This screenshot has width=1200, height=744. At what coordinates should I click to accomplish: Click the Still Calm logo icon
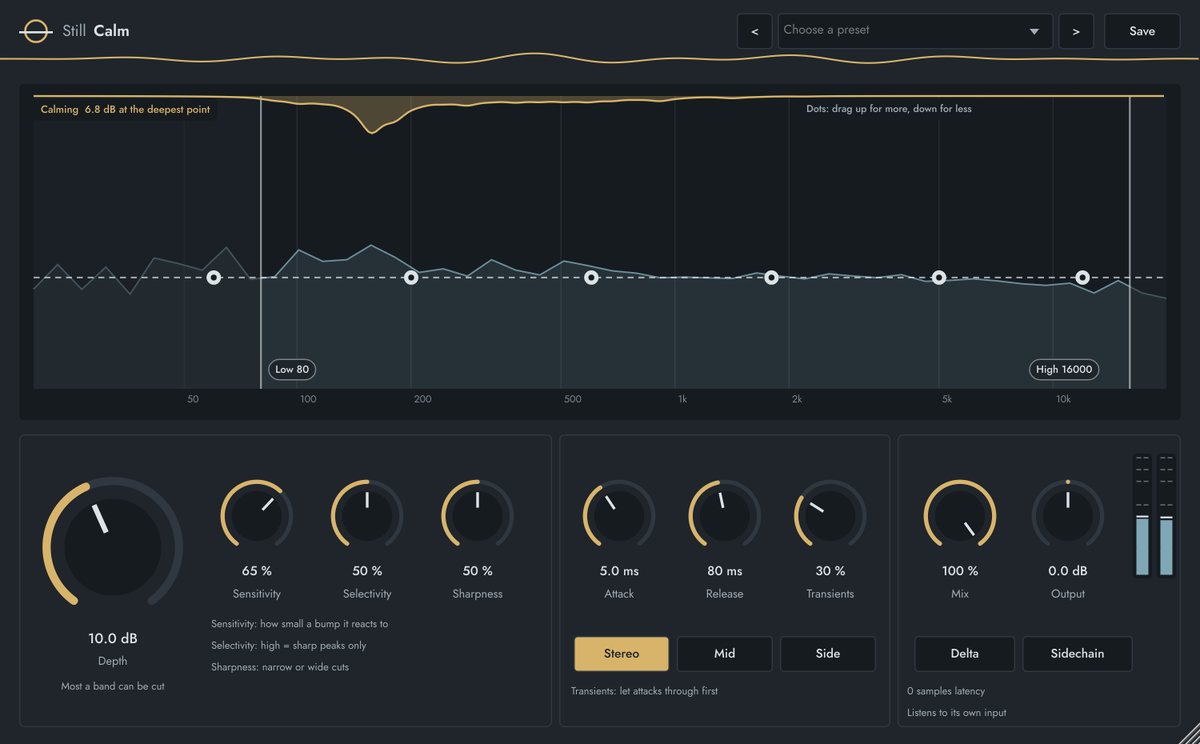(x=36, y=31)
